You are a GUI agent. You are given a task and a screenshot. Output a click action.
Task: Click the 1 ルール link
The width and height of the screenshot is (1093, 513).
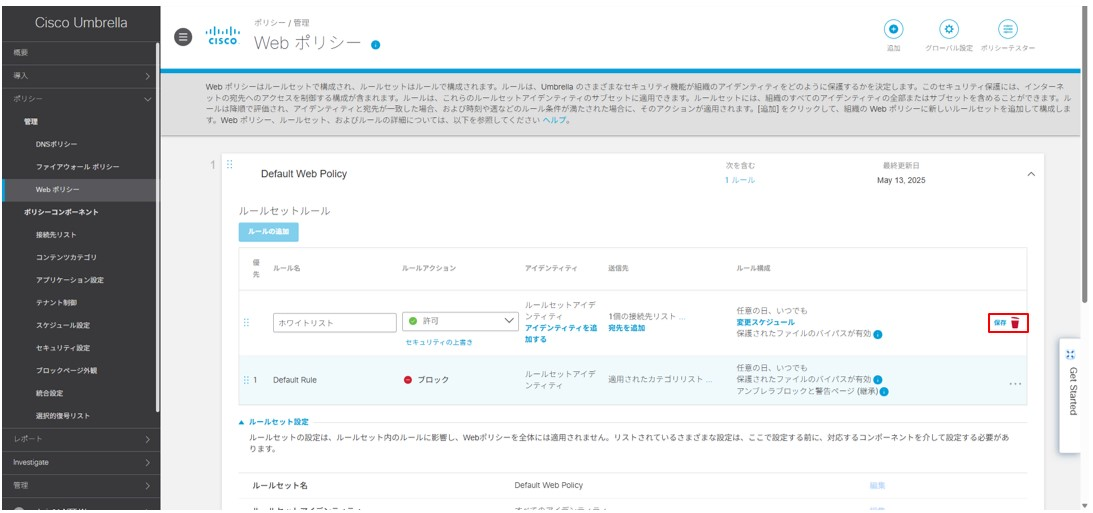tap(740, 180)
